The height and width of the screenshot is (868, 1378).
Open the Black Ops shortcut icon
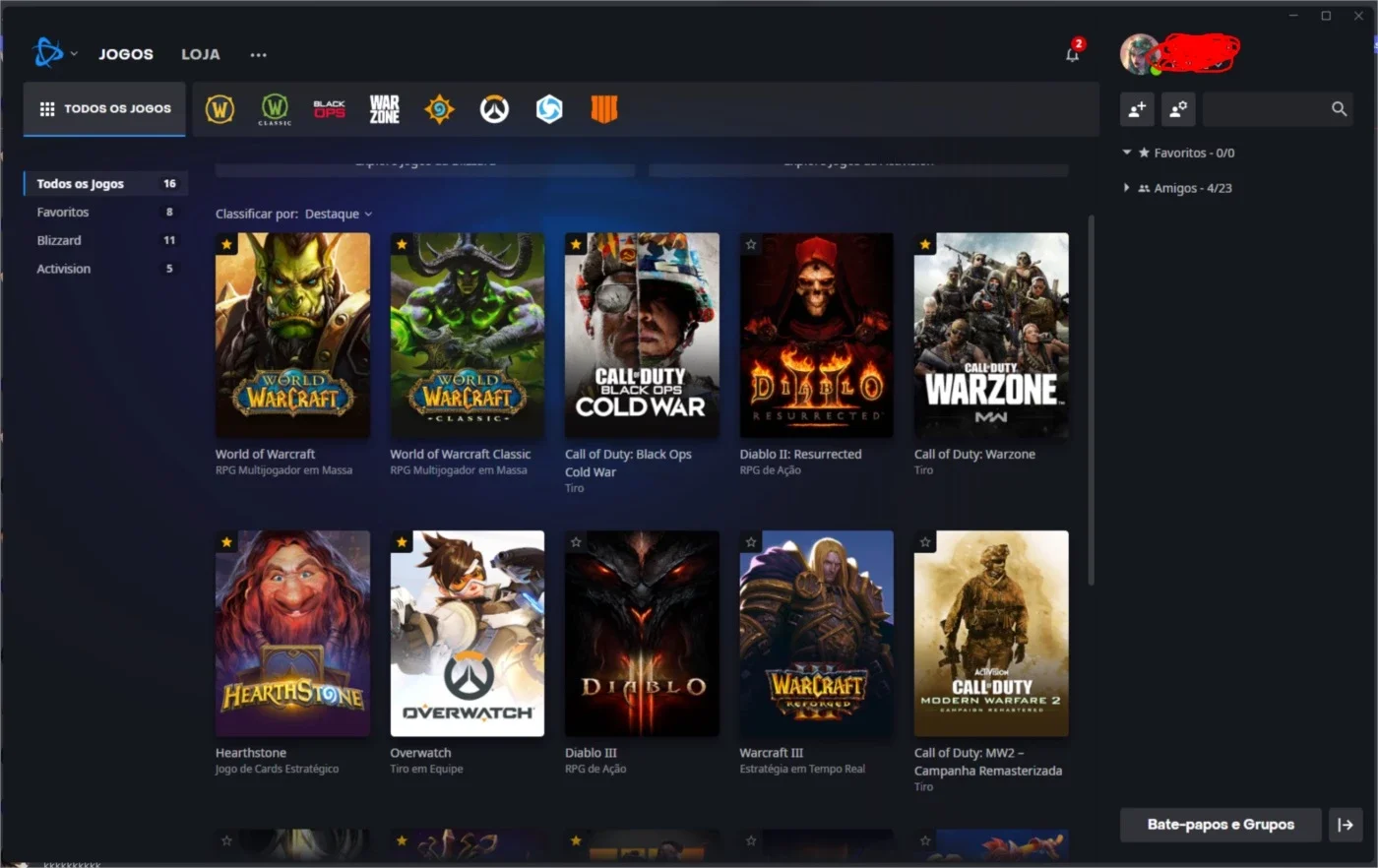coord(330,109)
